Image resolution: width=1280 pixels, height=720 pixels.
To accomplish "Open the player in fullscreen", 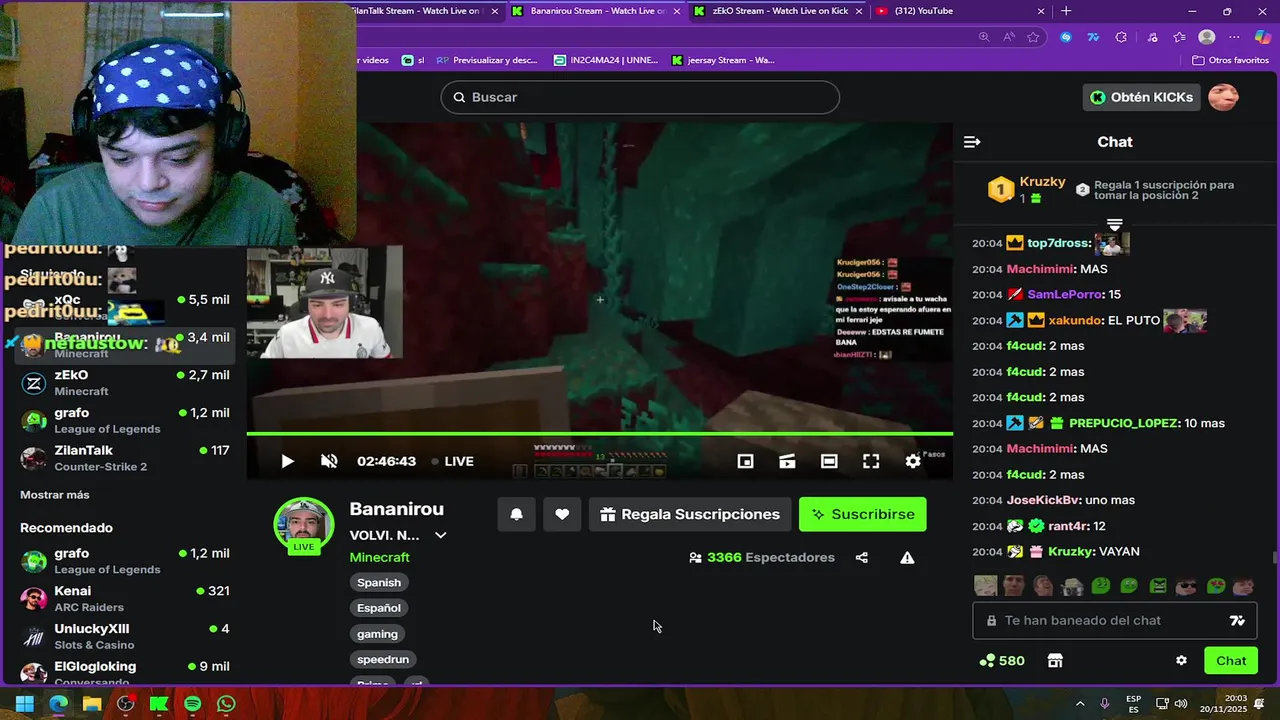I will 871,461.
